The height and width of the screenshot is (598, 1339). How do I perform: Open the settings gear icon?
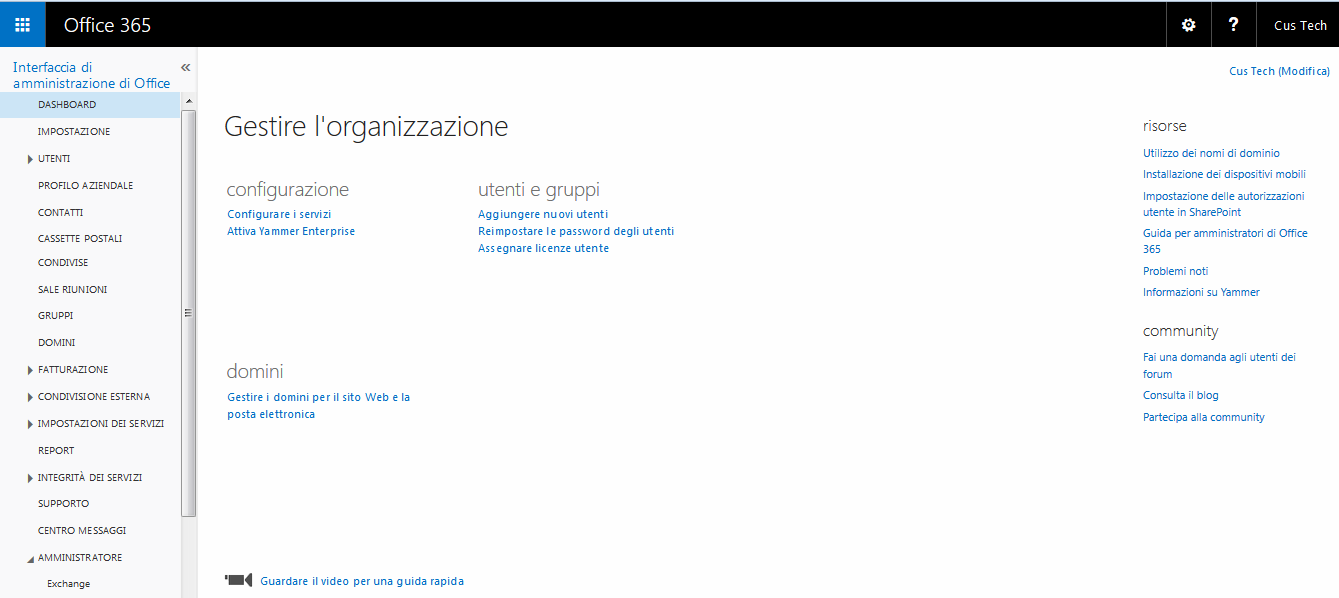coord(1188,25)
